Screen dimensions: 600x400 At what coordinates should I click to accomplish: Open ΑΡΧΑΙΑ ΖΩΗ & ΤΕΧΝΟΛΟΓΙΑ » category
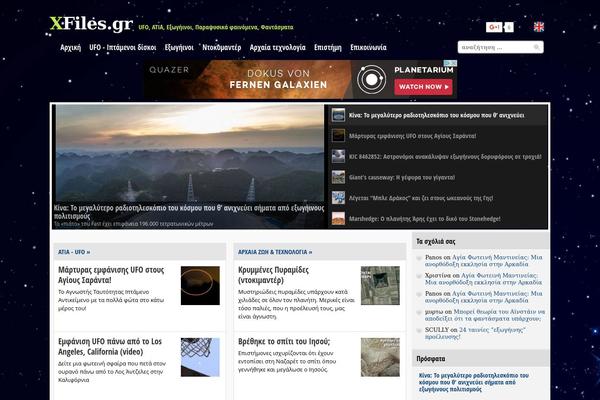coord(275,252)
